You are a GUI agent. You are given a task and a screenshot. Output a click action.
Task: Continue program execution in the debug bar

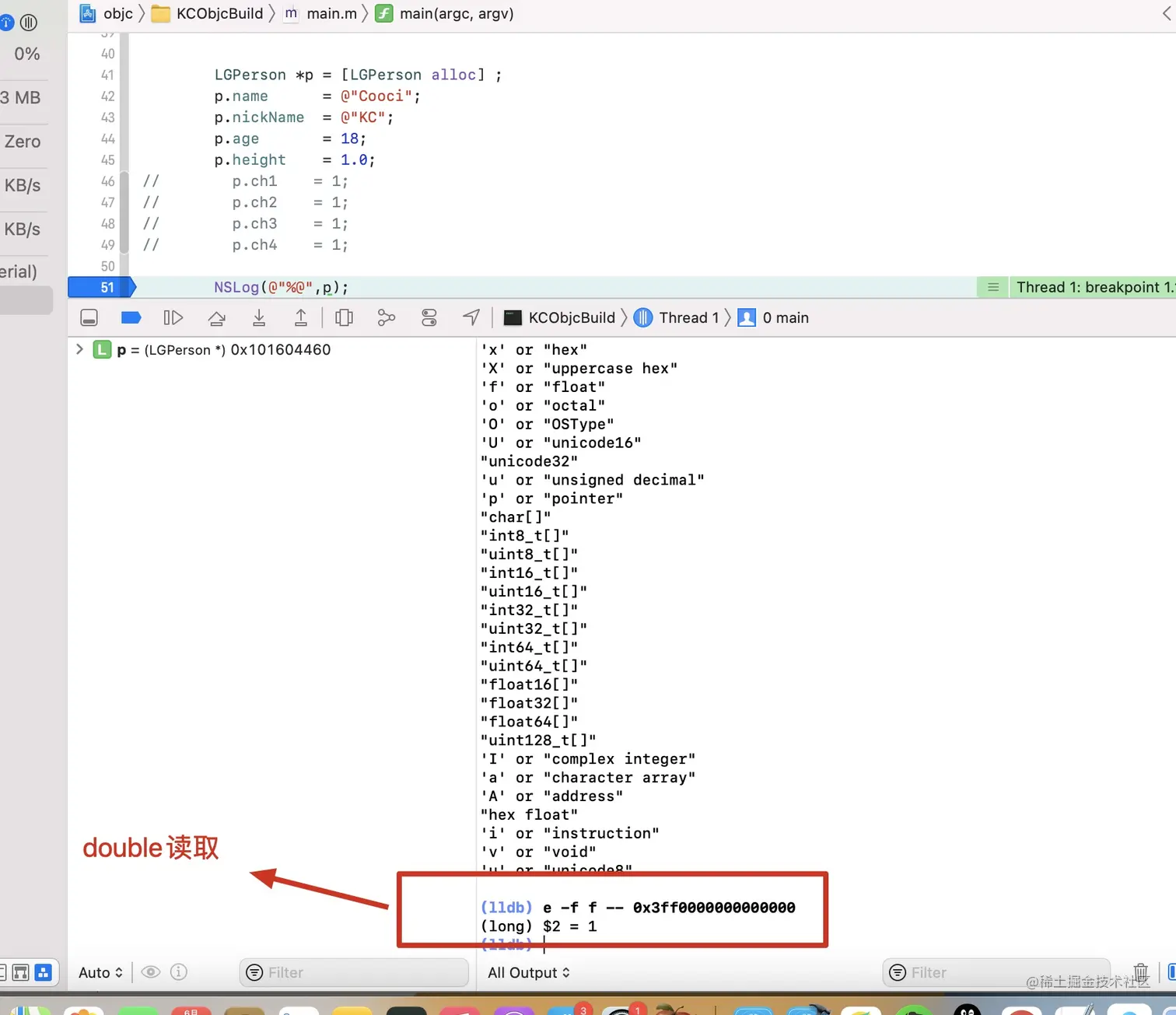[173, 317]
